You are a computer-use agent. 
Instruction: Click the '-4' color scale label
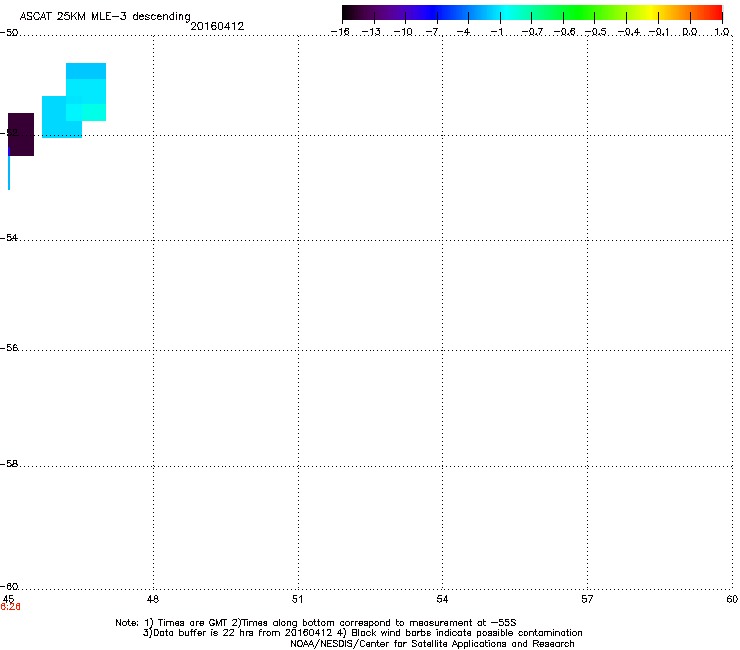pos(463,32)
